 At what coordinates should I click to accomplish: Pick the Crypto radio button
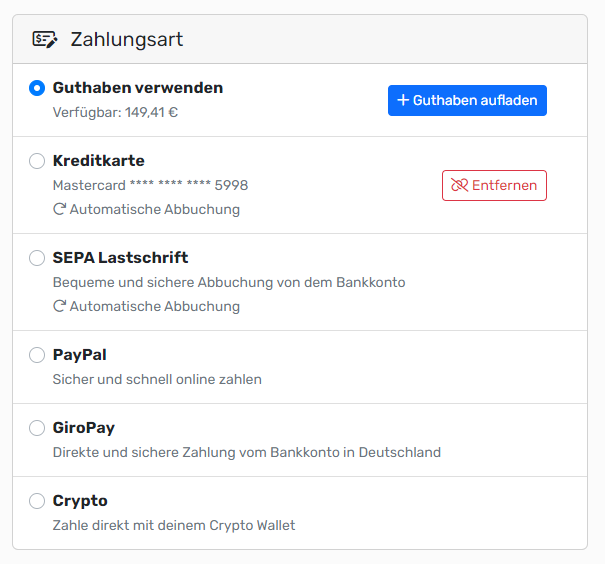click(37, 501)
